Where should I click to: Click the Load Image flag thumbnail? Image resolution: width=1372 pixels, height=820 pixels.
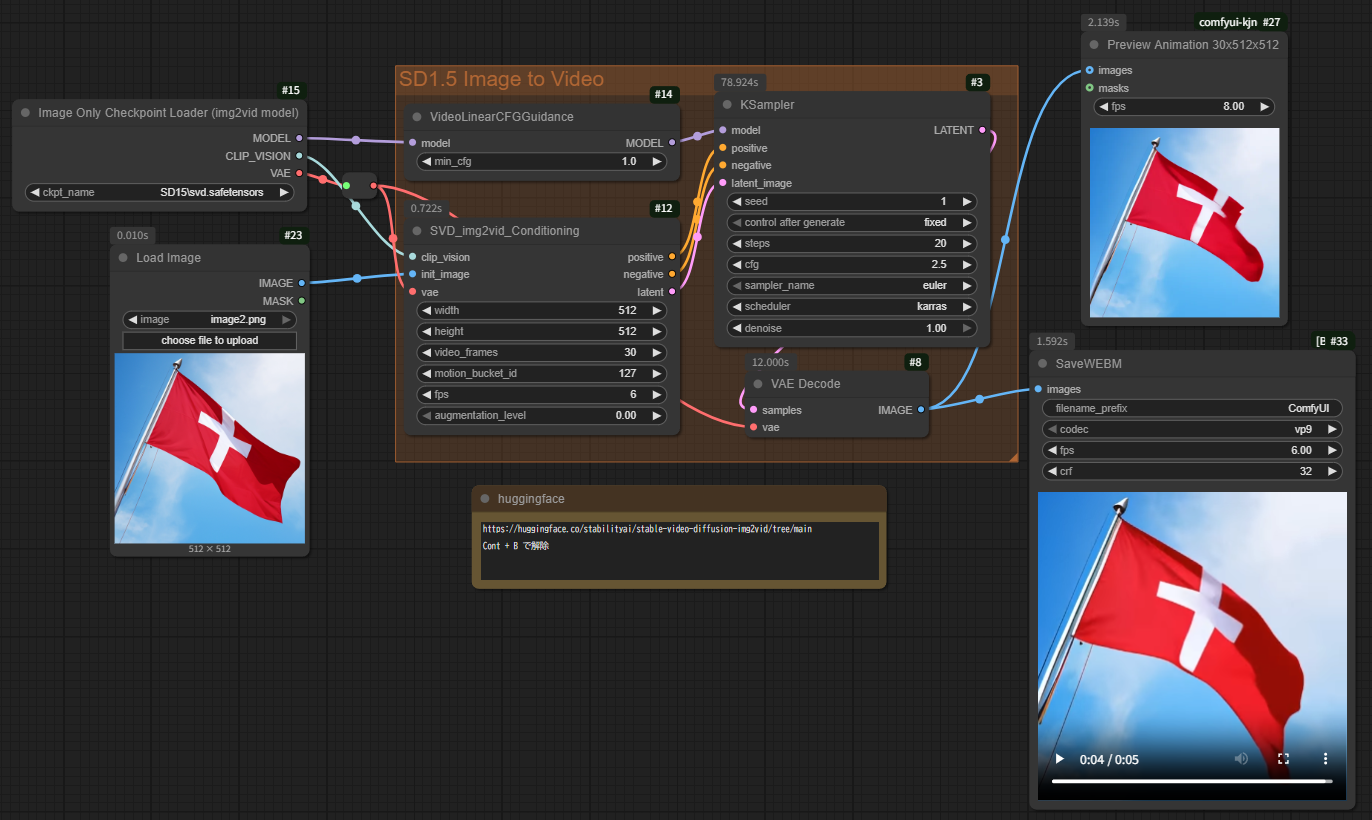pyautogui.click(x=210, y=448)
